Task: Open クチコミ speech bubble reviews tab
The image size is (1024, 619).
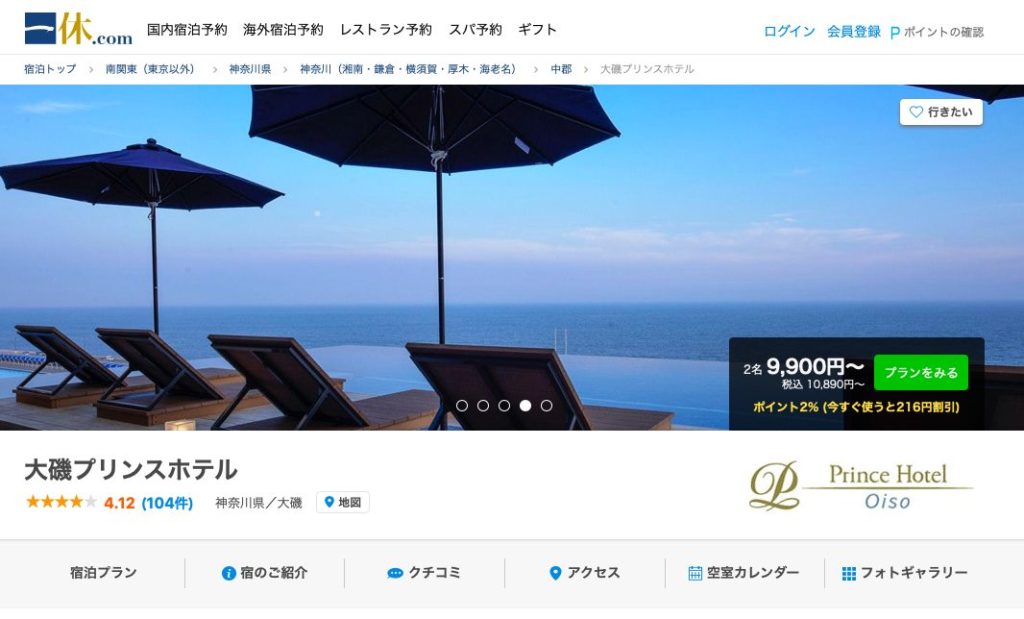Action: click(x=395, y=573)
